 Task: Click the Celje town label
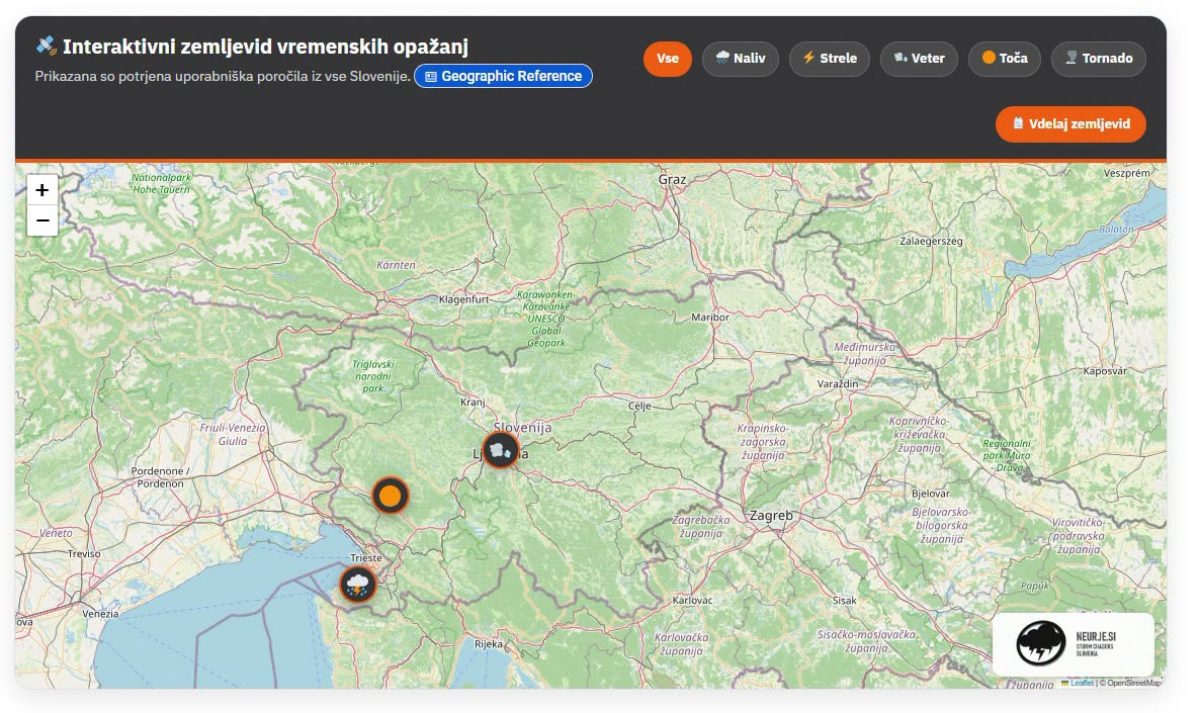[x=639, y=406]
